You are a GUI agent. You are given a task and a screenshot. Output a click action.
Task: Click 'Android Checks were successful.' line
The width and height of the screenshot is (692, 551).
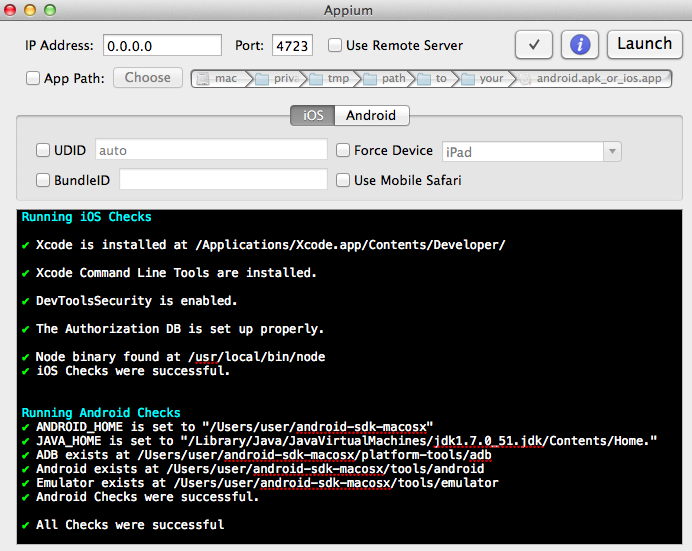click(x=140, y=497)
